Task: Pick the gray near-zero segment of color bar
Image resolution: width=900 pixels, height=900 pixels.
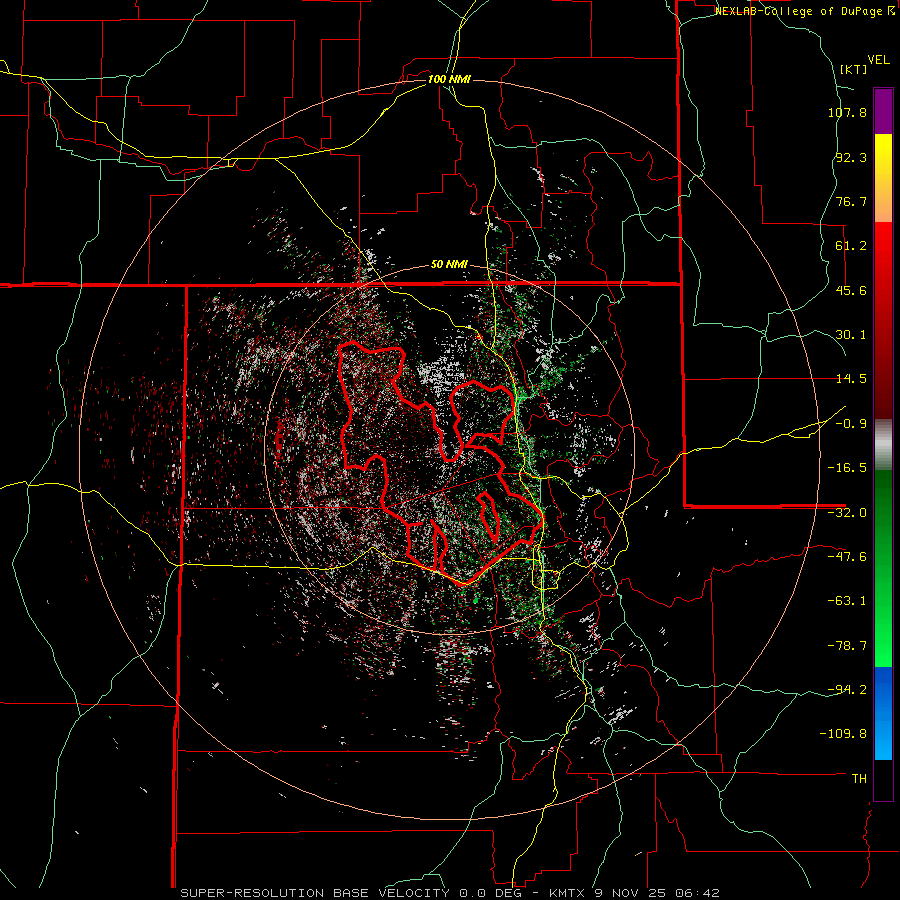Action: 883,445
